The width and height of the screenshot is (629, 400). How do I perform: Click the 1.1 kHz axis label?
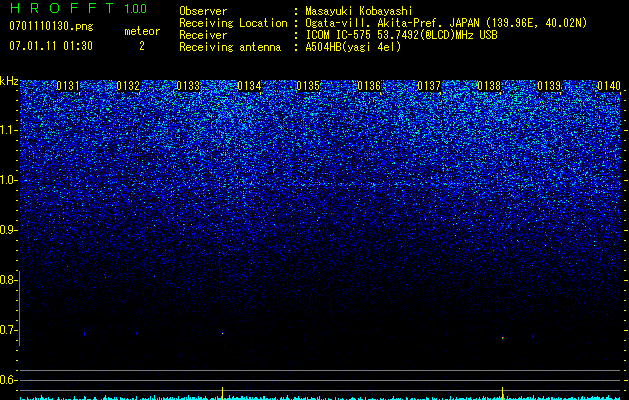(8, 131)
